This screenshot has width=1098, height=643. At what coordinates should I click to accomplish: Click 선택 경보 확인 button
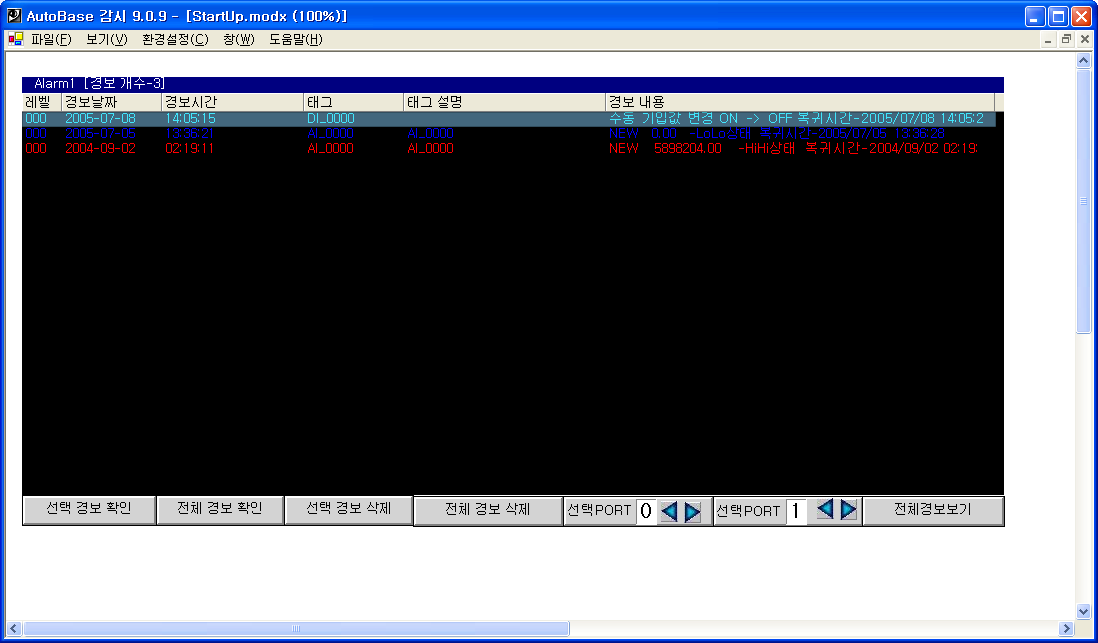pyautogui.click(x=89, y=509)
